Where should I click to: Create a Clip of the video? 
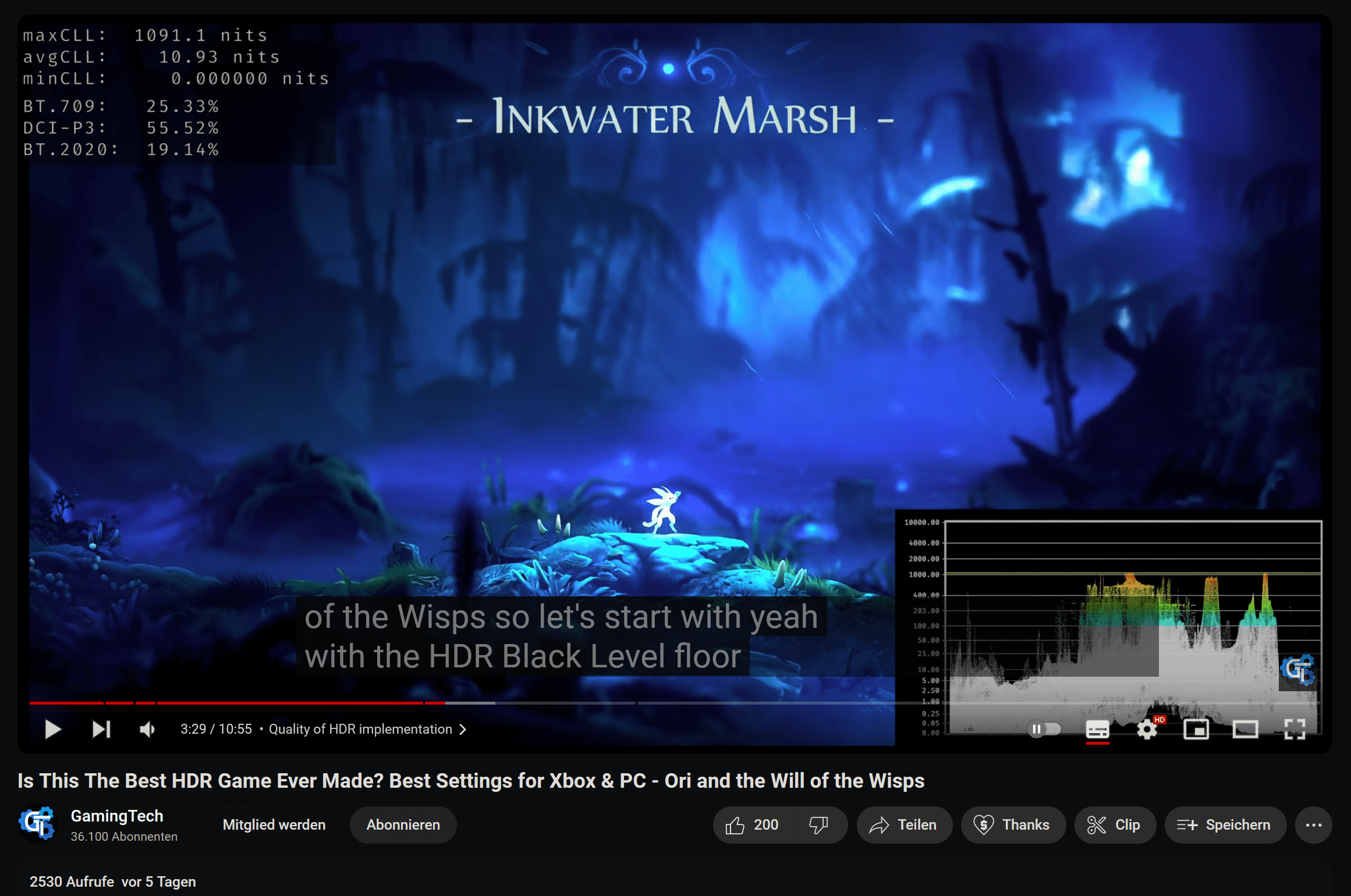[x=1114, y=825]
